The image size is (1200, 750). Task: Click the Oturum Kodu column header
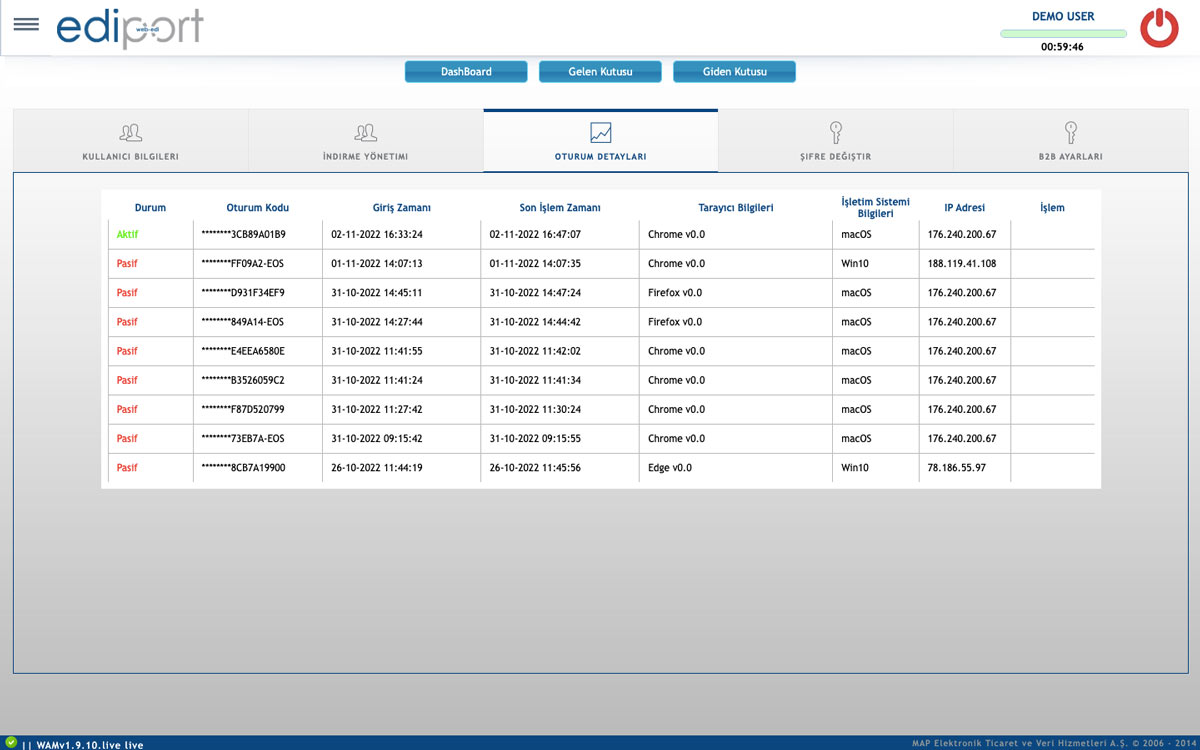(258, 208)
